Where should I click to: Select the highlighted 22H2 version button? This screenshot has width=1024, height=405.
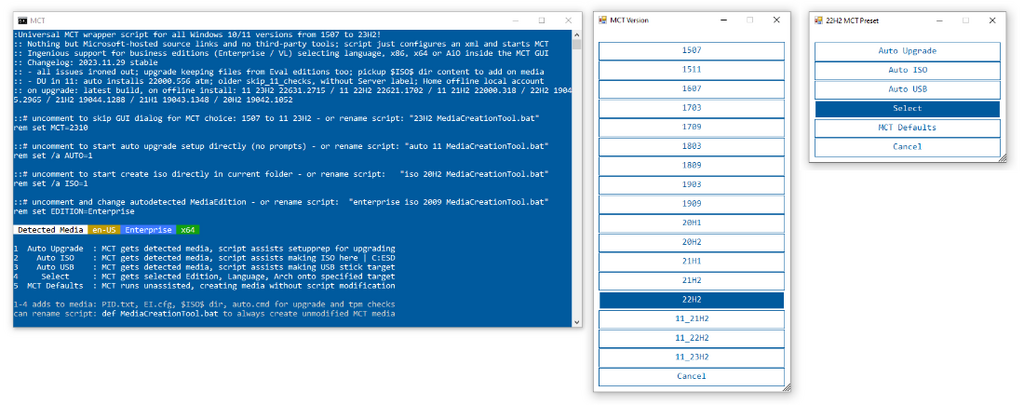(692, 300)
